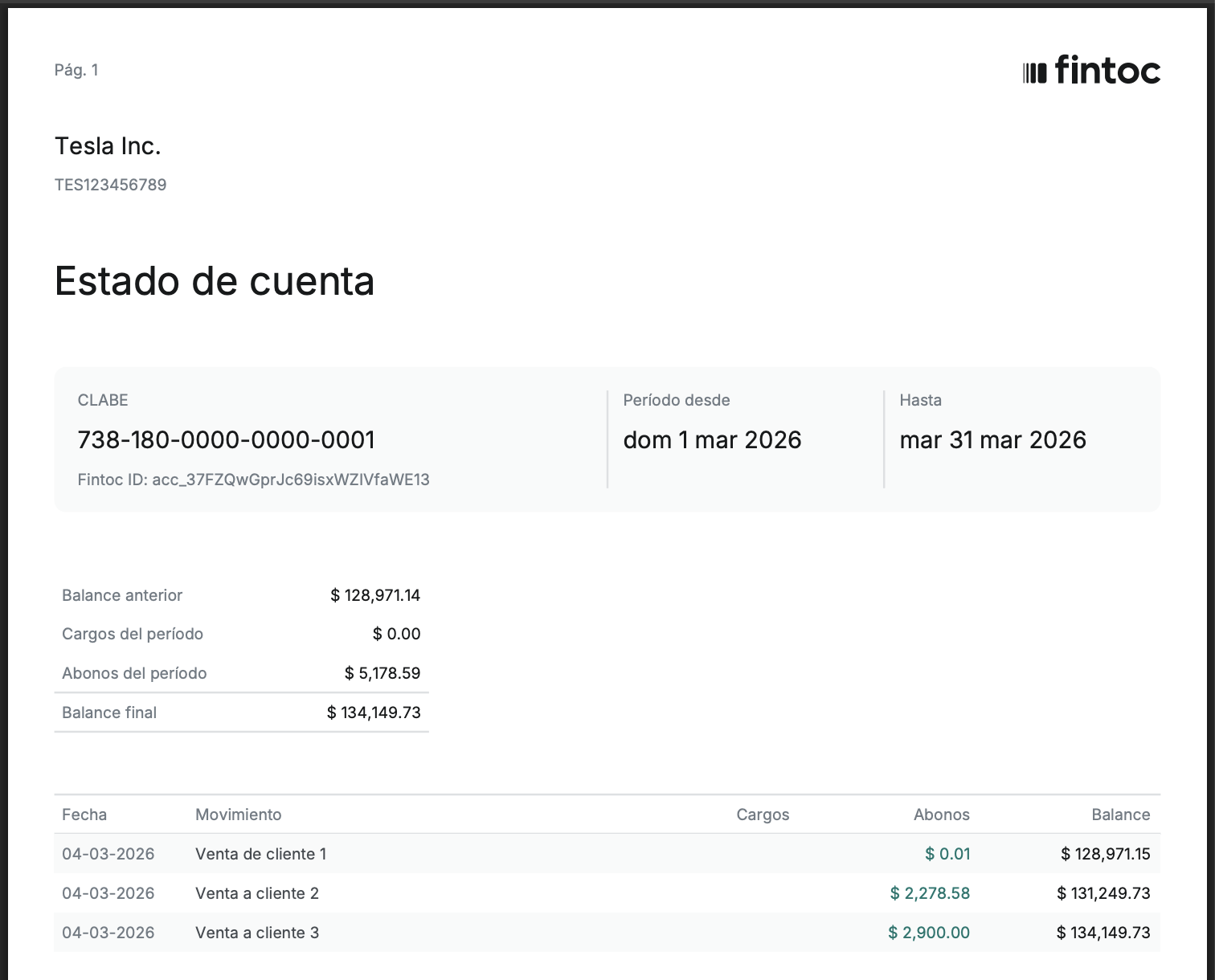Click the 'Balance final' label
This screenshot has height=980, width=1215.
(109, 713)
